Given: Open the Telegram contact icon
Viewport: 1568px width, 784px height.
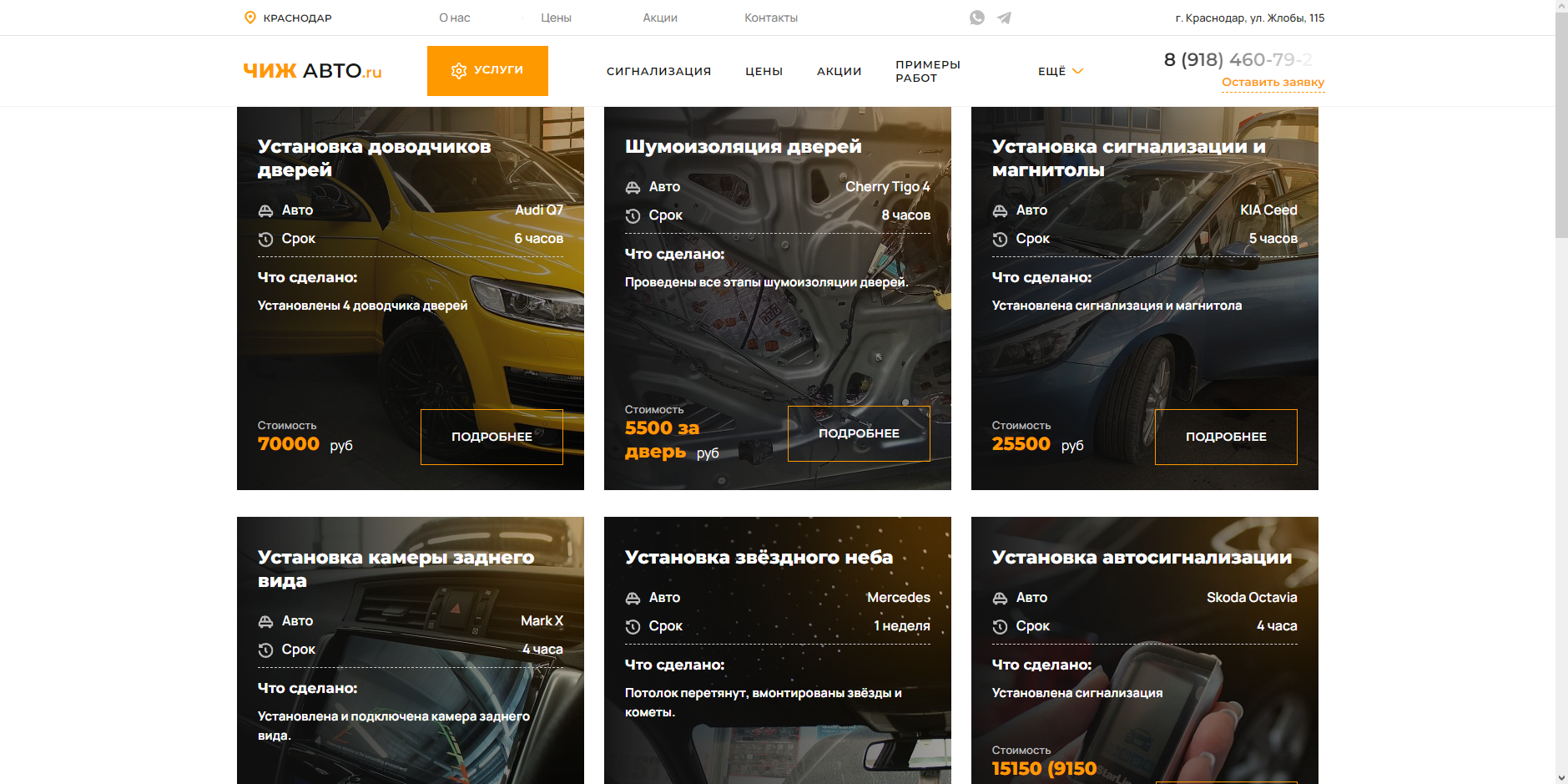Looking at the screenshot, I should coord(1004,18).
